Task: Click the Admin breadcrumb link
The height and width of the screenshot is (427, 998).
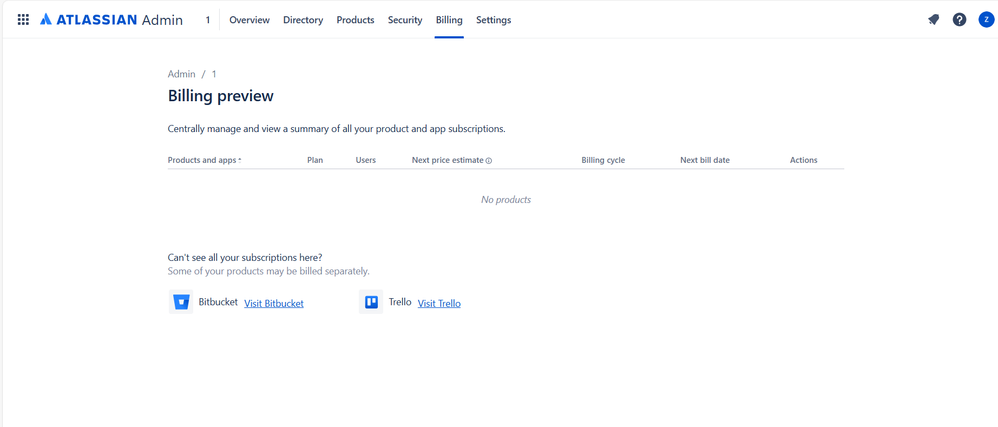Action: pyautogui.click(x=181, y=74)
